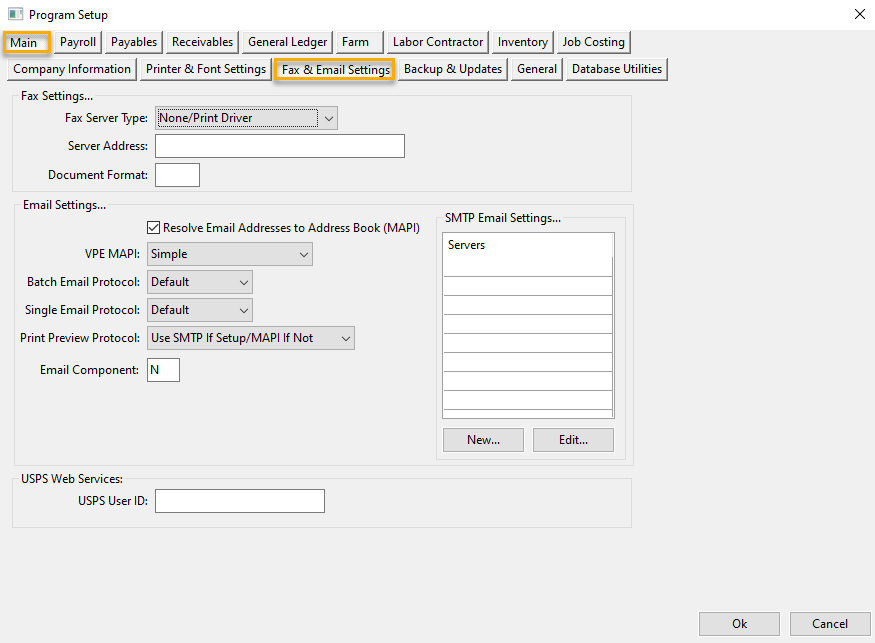This screenshot has height=643, width=875.
Task: Go to Backup & Updates tab
Action: tap(453, 69)
